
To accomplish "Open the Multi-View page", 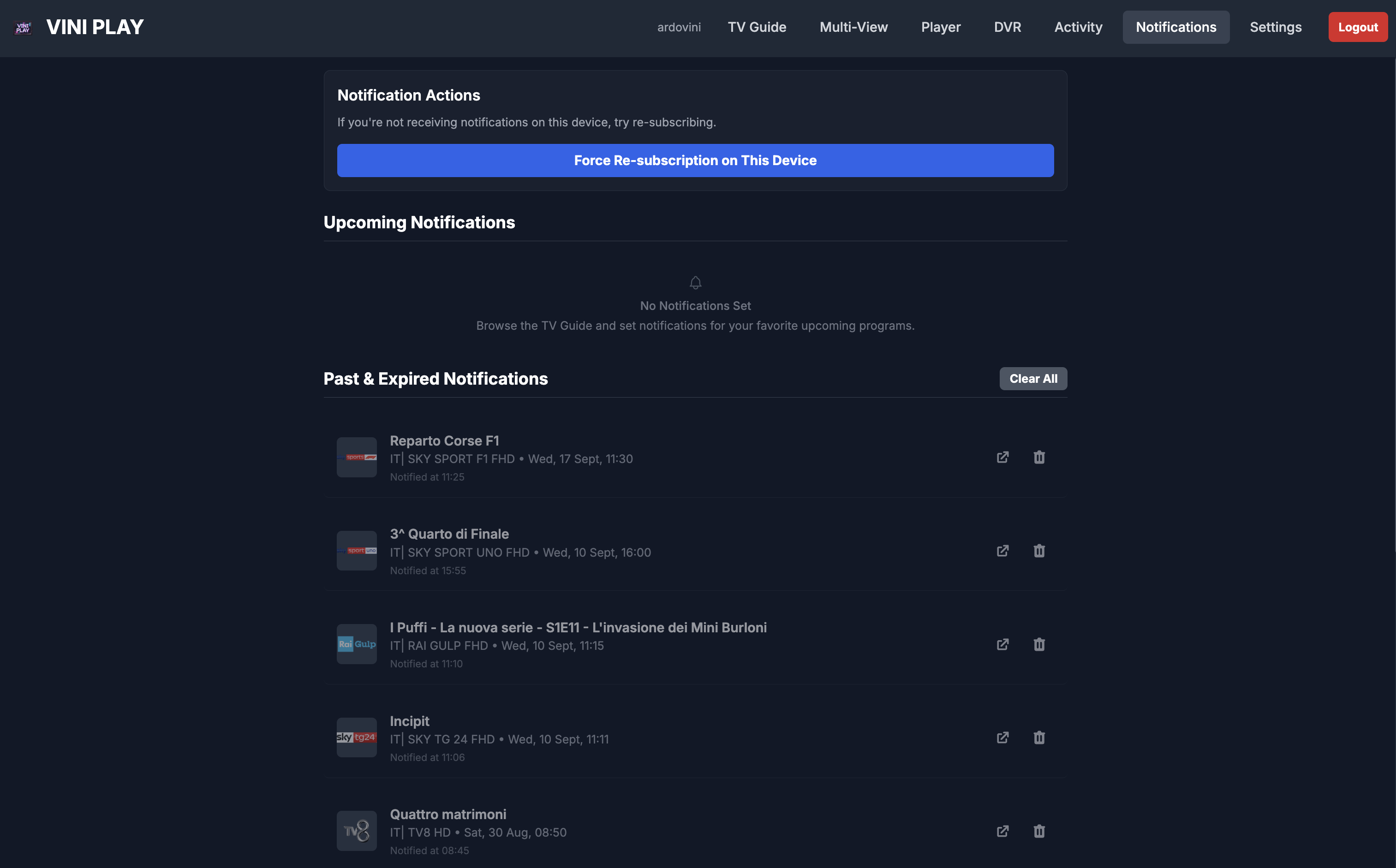I will pos(853,27).
